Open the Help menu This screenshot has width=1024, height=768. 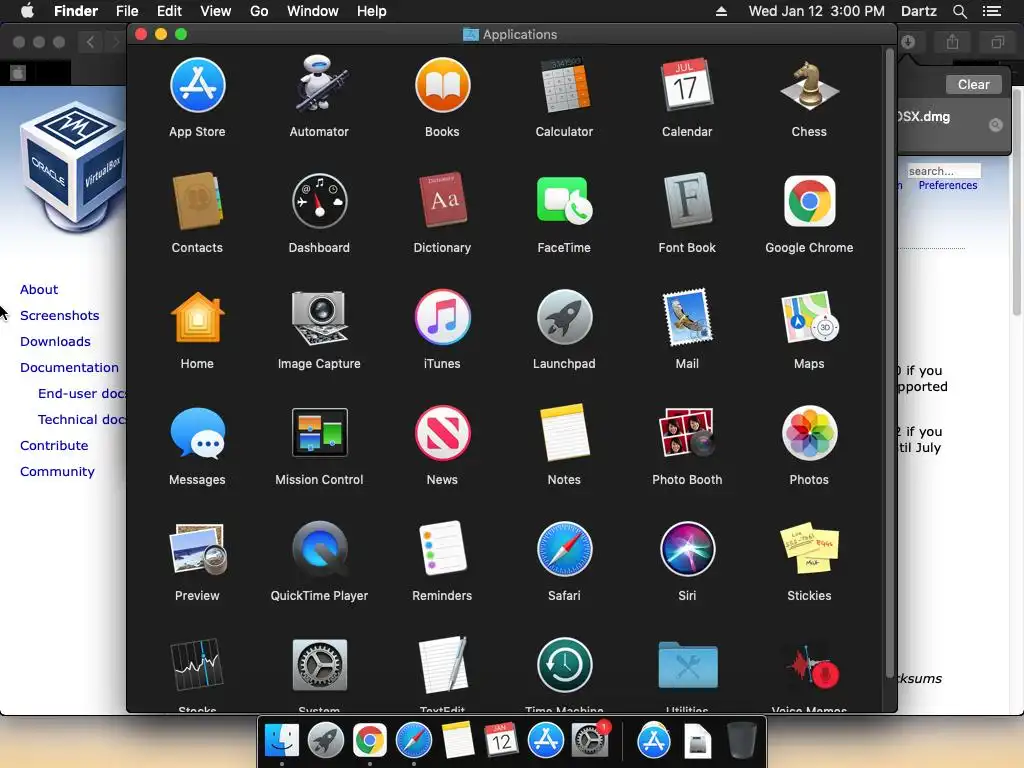372,11
